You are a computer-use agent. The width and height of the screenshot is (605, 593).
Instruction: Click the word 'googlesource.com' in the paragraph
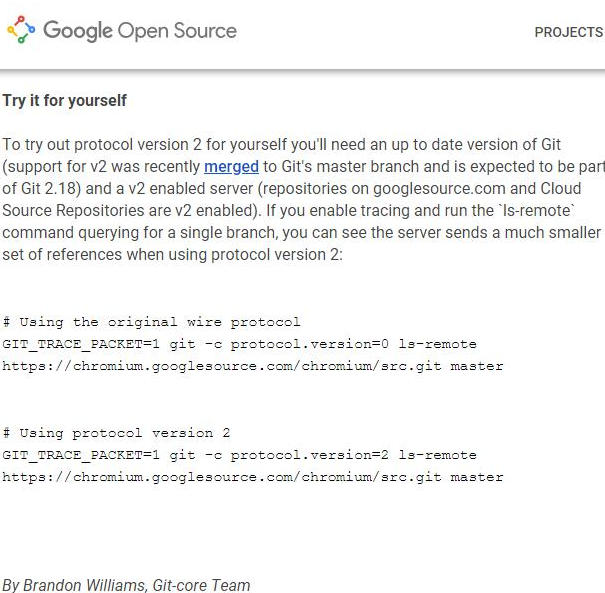(x=439, y=189)
